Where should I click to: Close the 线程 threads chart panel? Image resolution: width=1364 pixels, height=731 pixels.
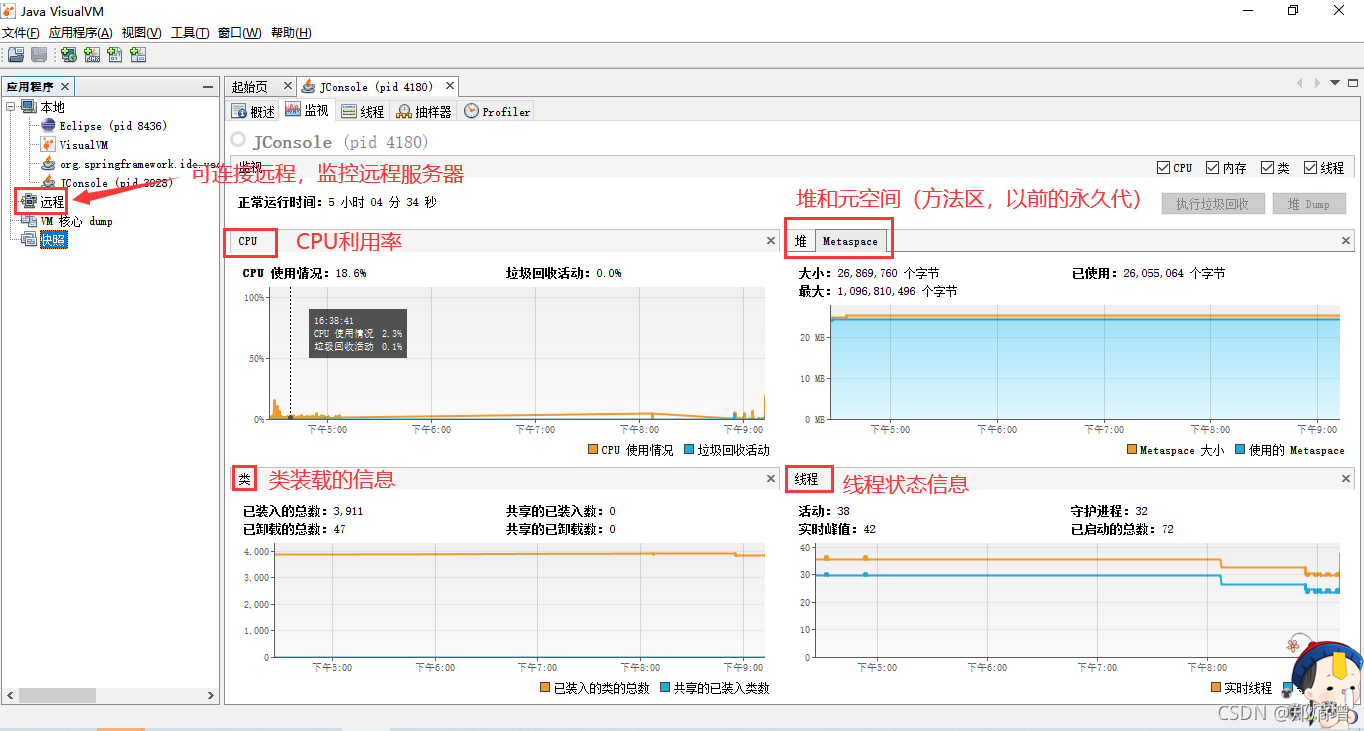tap(1346, 479)
